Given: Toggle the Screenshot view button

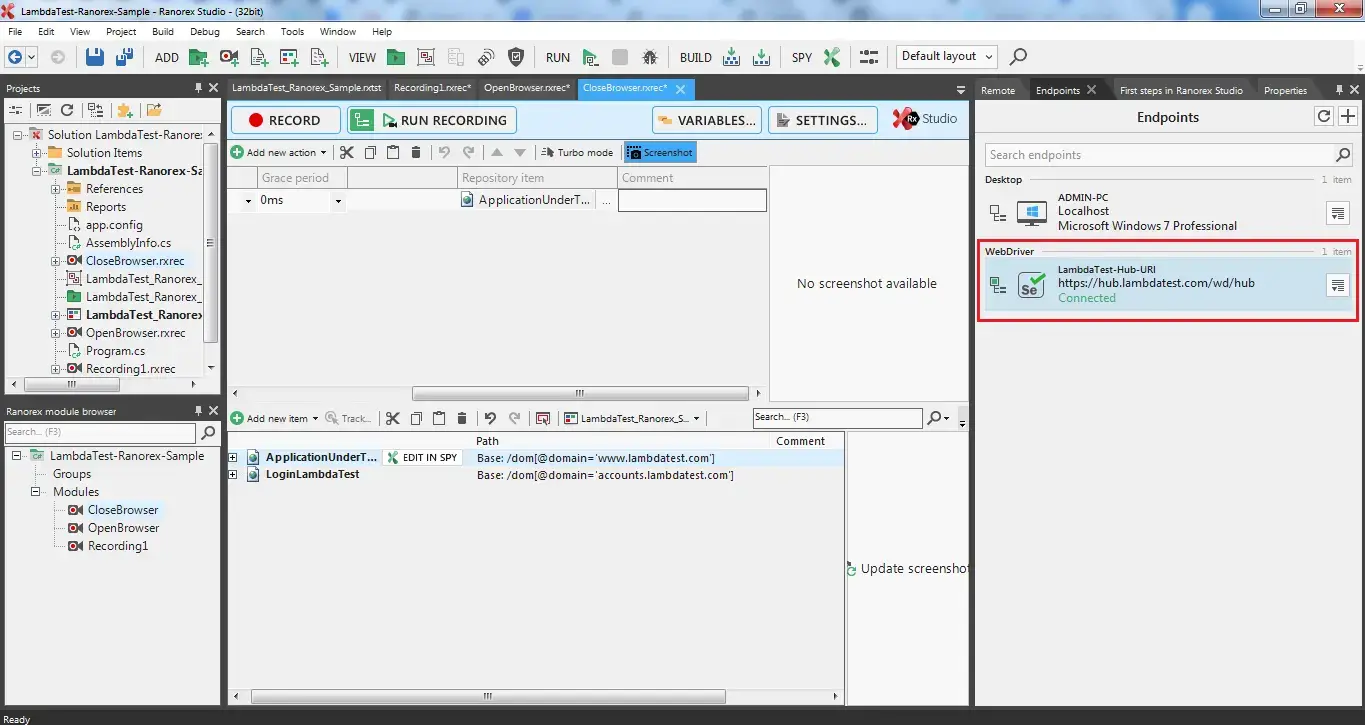Looking at the screenshot, I should point(659,153).
